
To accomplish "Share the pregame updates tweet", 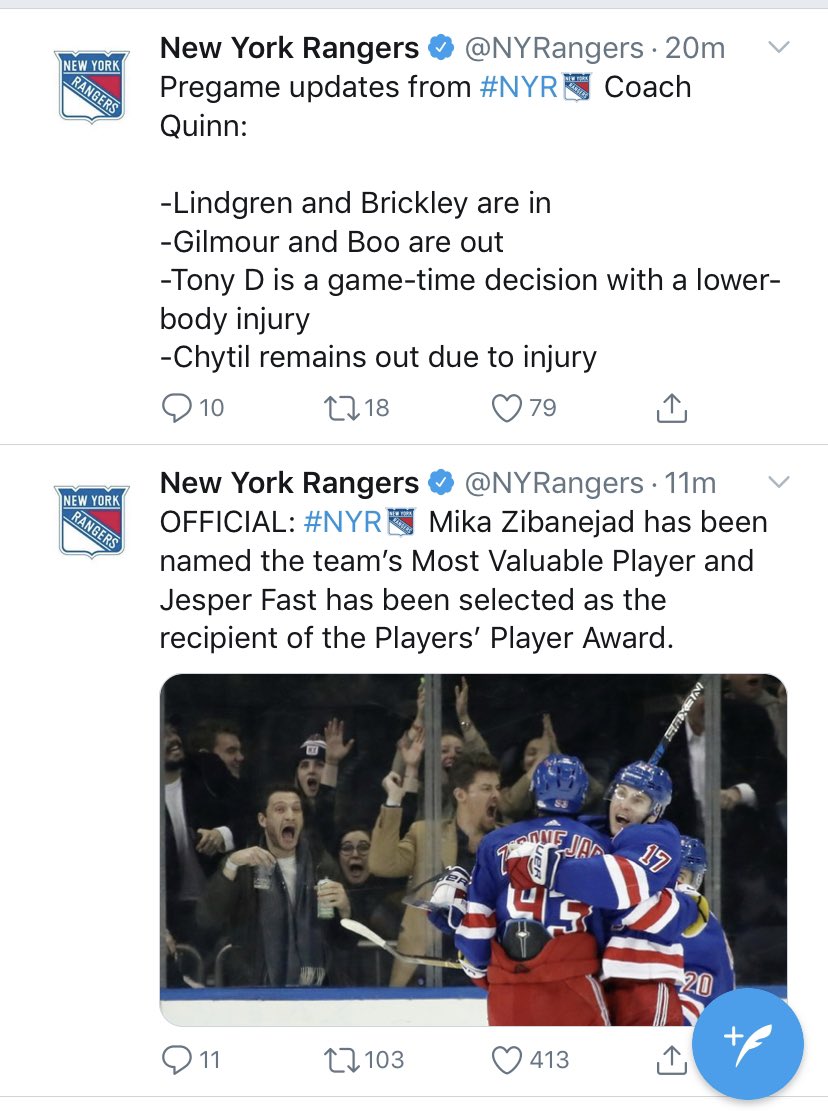I will tap(671, 408).
